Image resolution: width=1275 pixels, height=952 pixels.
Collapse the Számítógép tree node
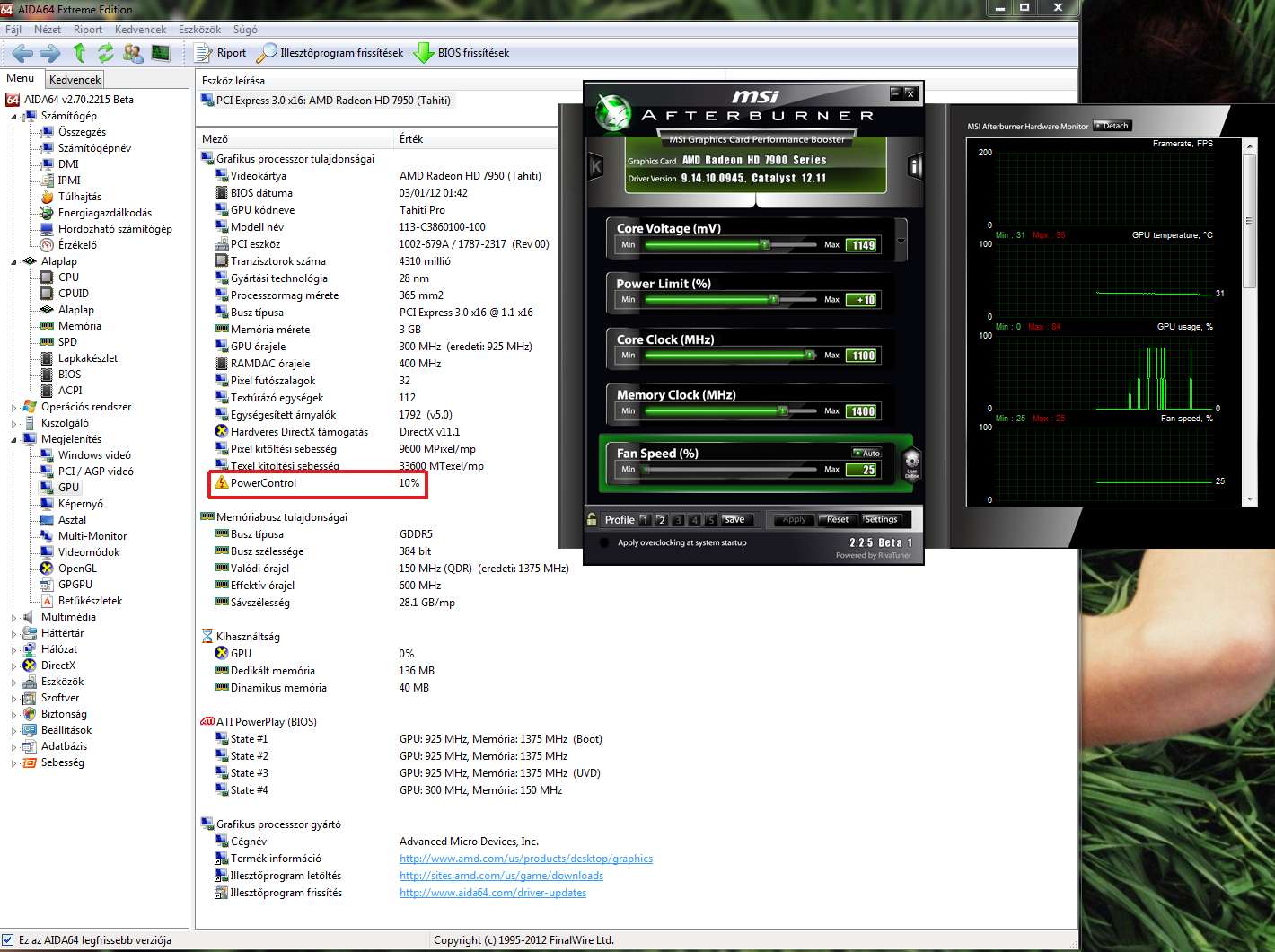tap(13, 116)
